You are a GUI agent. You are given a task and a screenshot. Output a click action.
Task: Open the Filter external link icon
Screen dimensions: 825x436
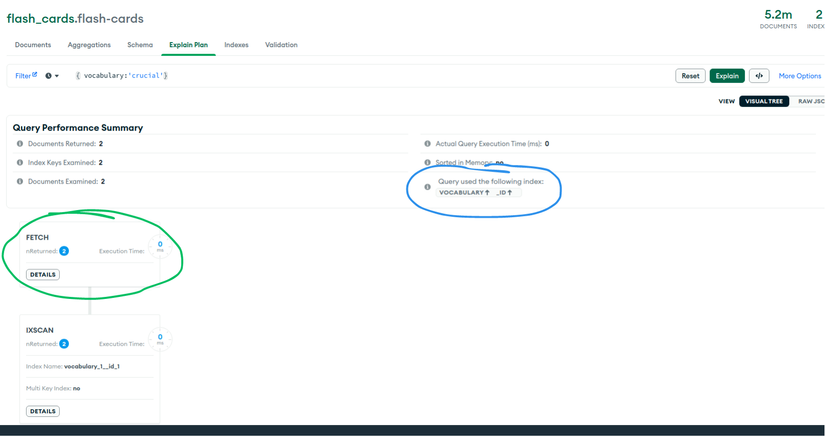[35, 75]
